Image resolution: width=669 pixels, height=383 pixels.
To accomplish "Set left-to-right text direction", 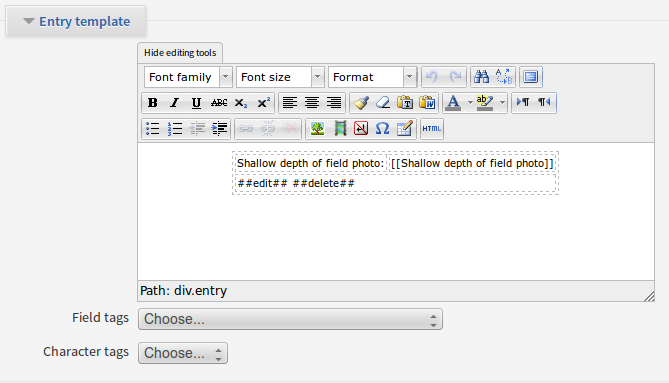I will 523,103.
